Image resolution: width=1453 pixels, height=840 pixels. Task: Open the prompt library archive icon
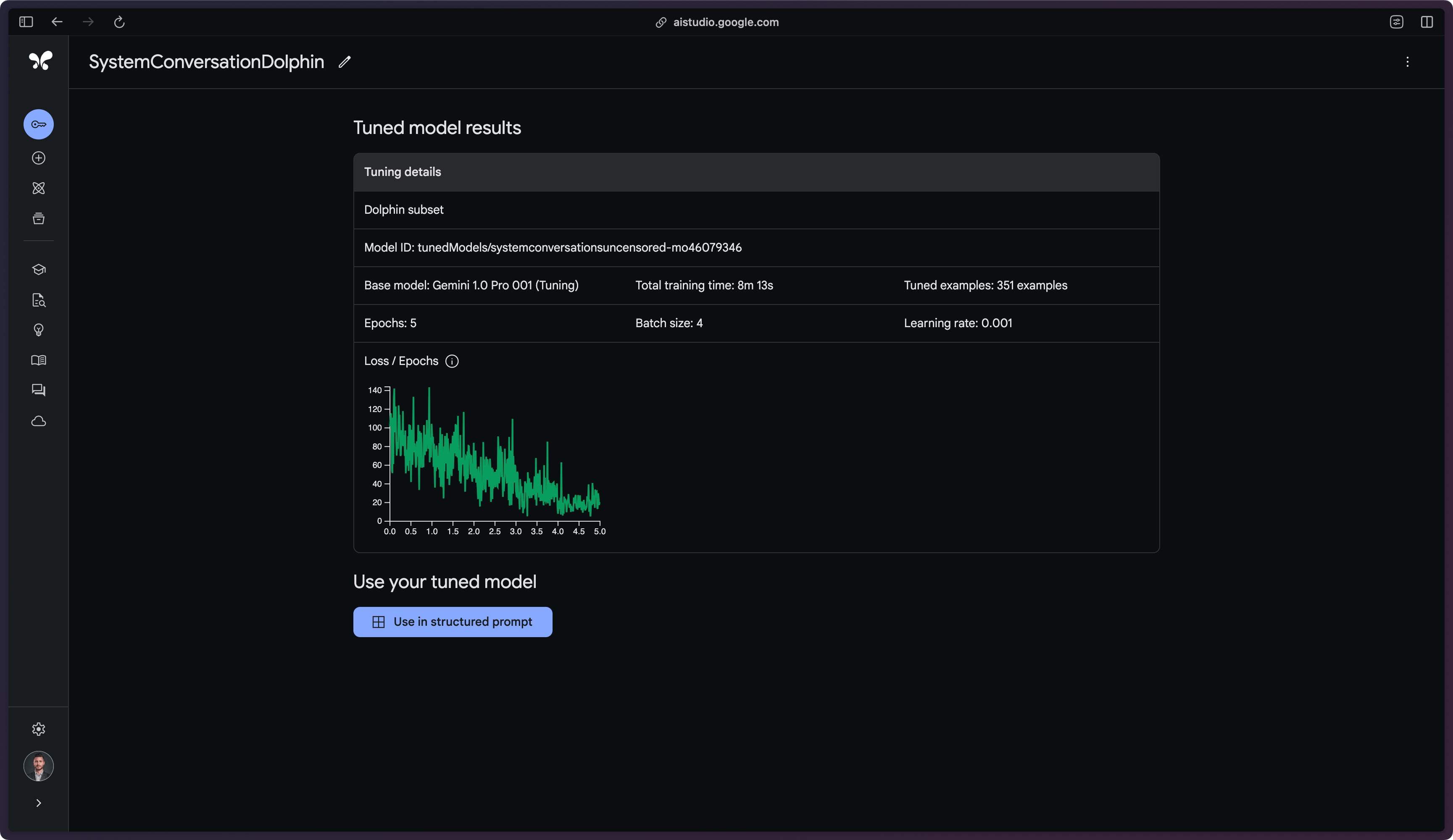[x=38, y=218]
